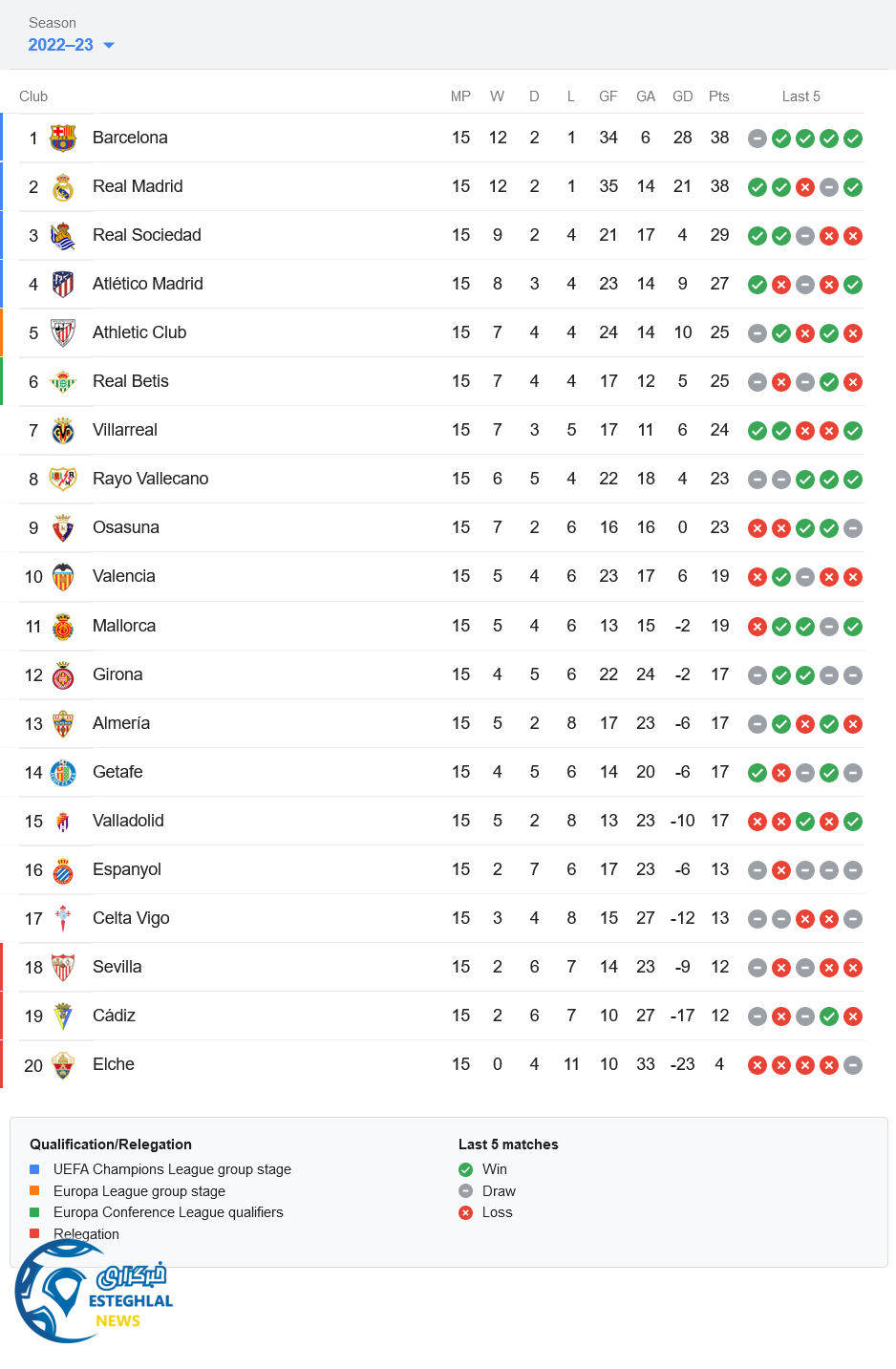Open the 2022–23 season dropdown
Image resolution: width=896 pixels, height=1369 pixels.
point(71,45)
